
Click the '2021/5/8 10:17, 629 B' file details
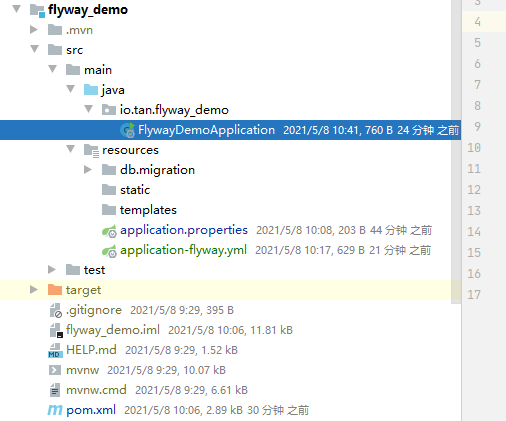pos(310,250)
